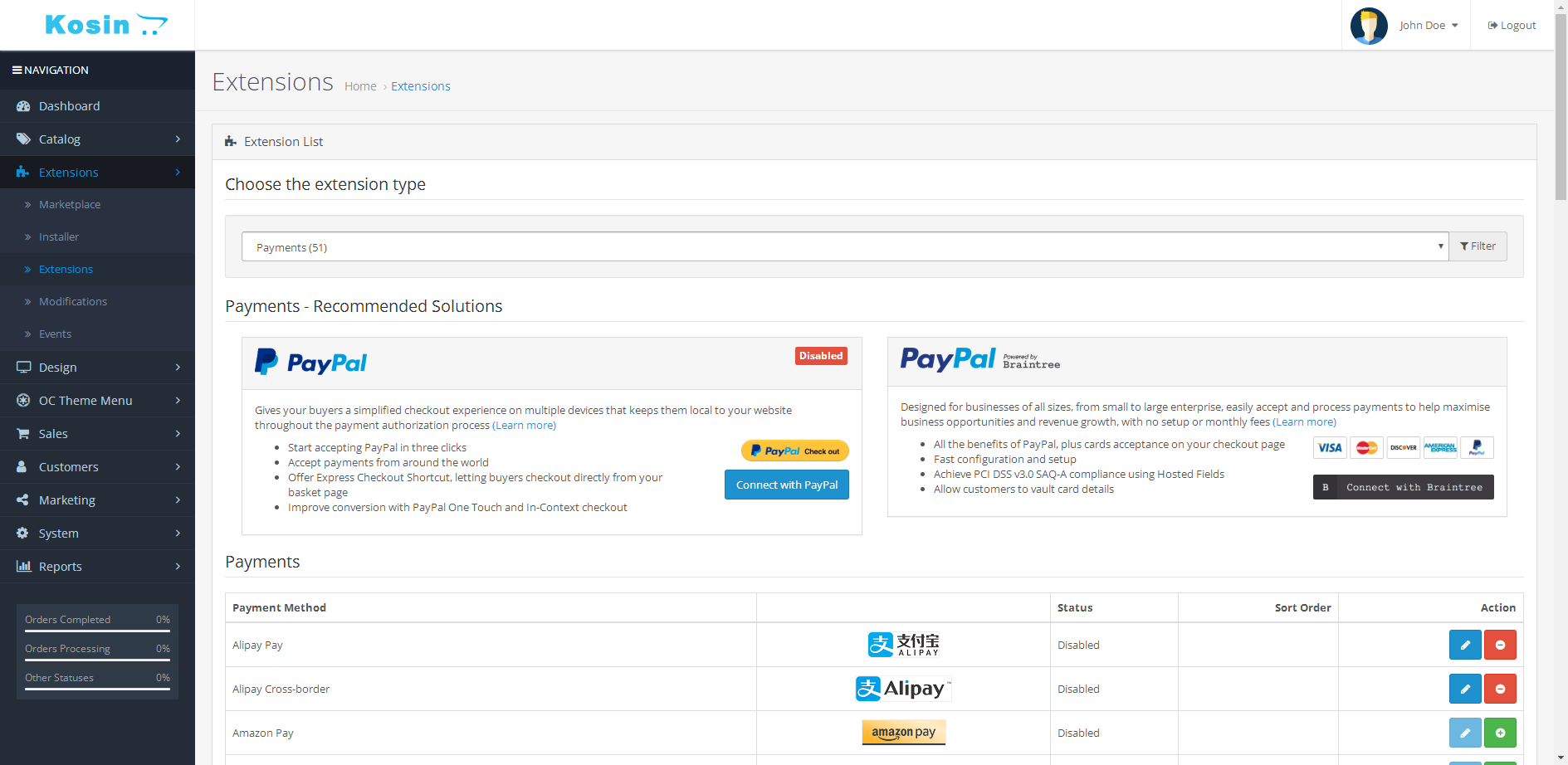Open the extension type dropdown
The width and height of the screenshot is (1568, 765).
coord(844,247)
